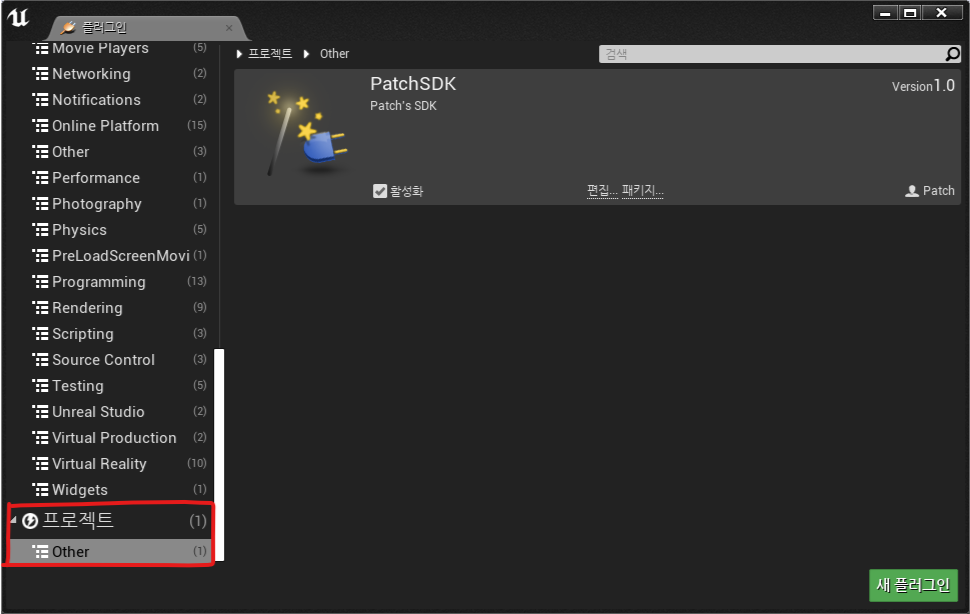
Task: Toggle the 활성화 checkbox for PatchSDK
Action: [x=380, y=191]
